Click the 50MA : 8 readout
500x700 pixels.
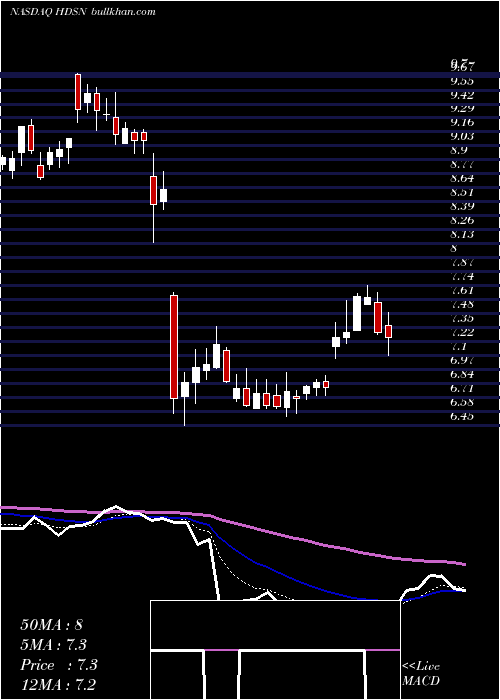pyautogui.click(x=51, y=625)
